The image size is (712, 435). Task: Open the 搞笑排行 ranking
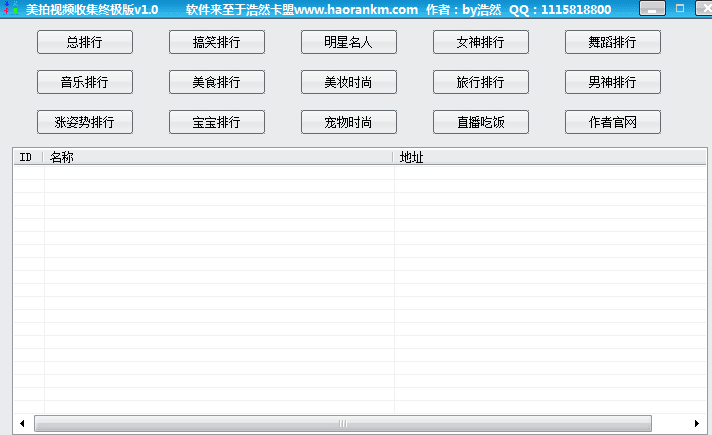[217, 42]
